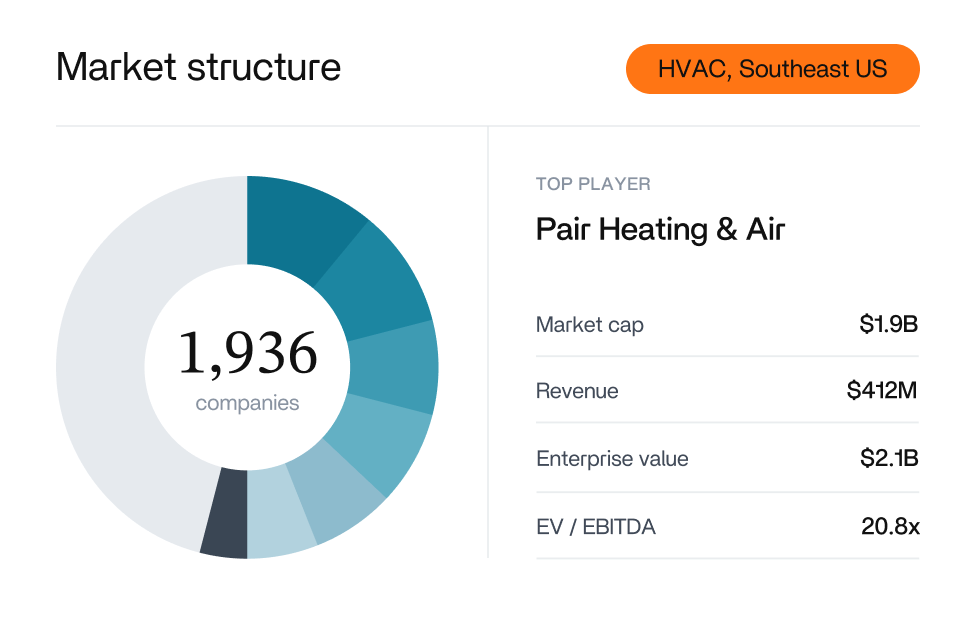The image size is (980, 624).
Task: Click the companies label under the count
Action: click(x=248, y=403)
